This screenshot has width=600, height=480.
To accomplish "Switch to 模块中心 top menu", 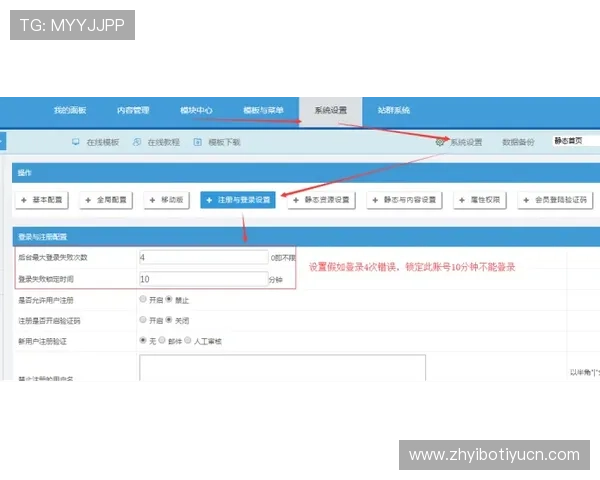I will (196, 110).
